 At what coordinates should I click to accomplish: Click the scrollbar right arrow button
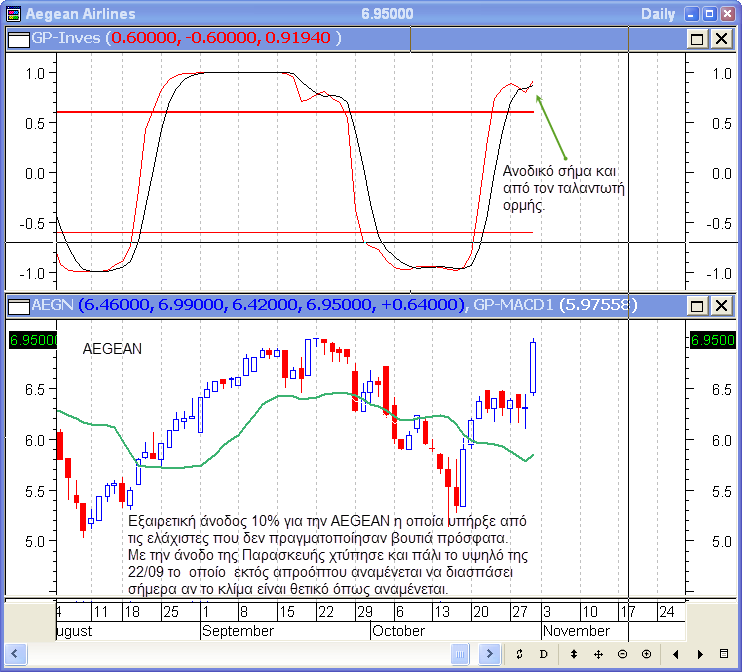489,654
